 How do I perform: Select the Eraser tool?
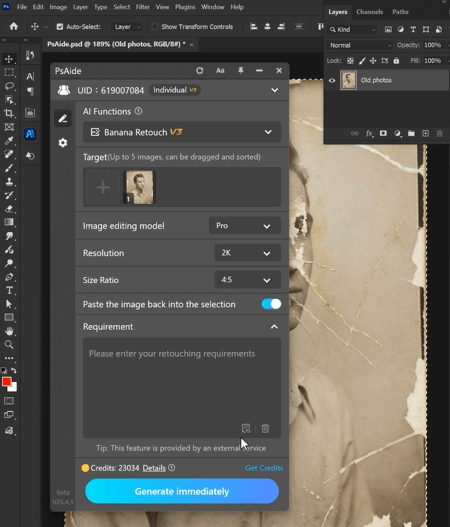click(9, 209)
